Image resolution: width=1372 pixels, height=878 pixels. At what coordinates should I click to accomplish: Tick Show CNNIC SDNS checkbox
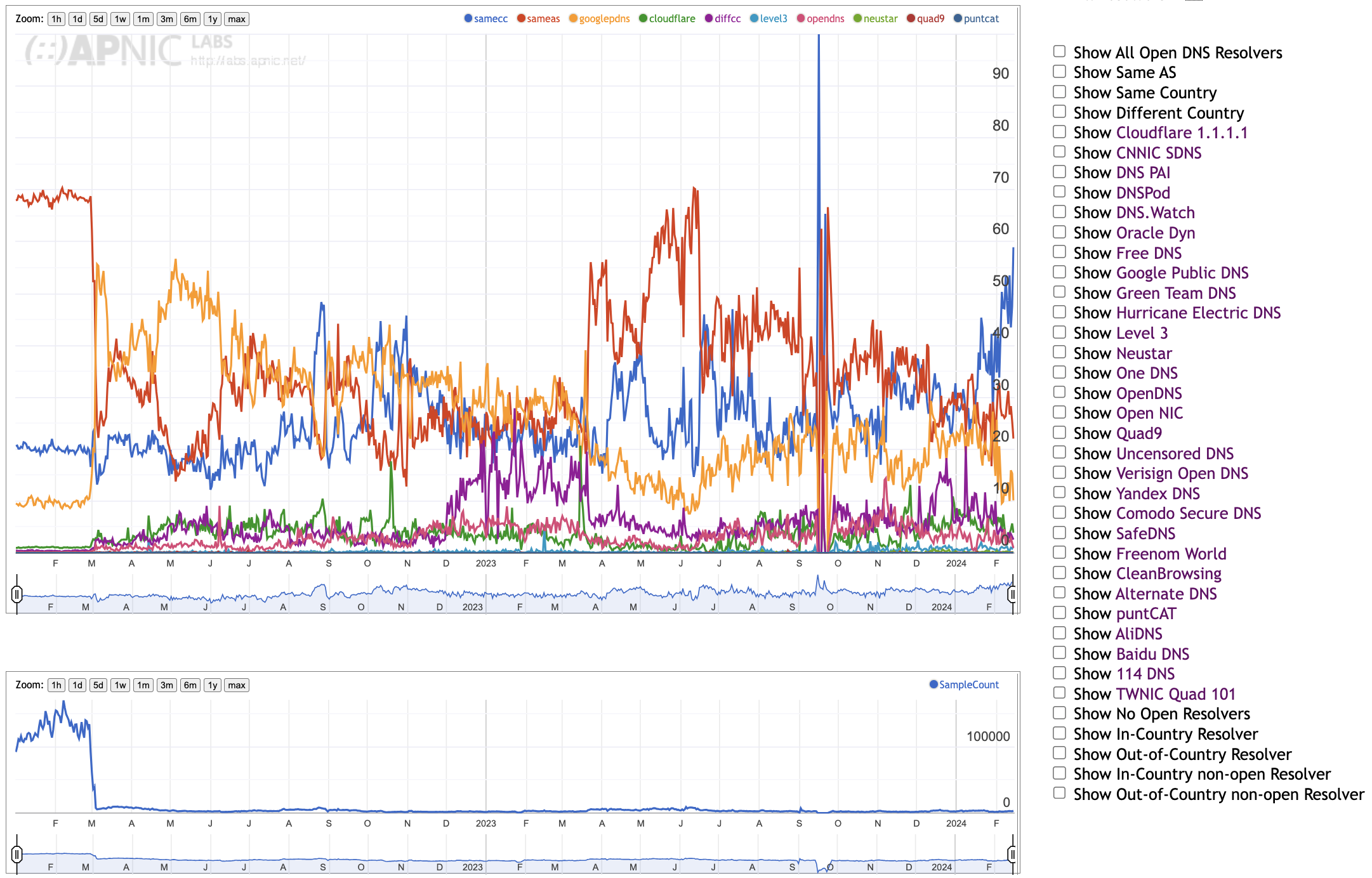(1059, 152)
